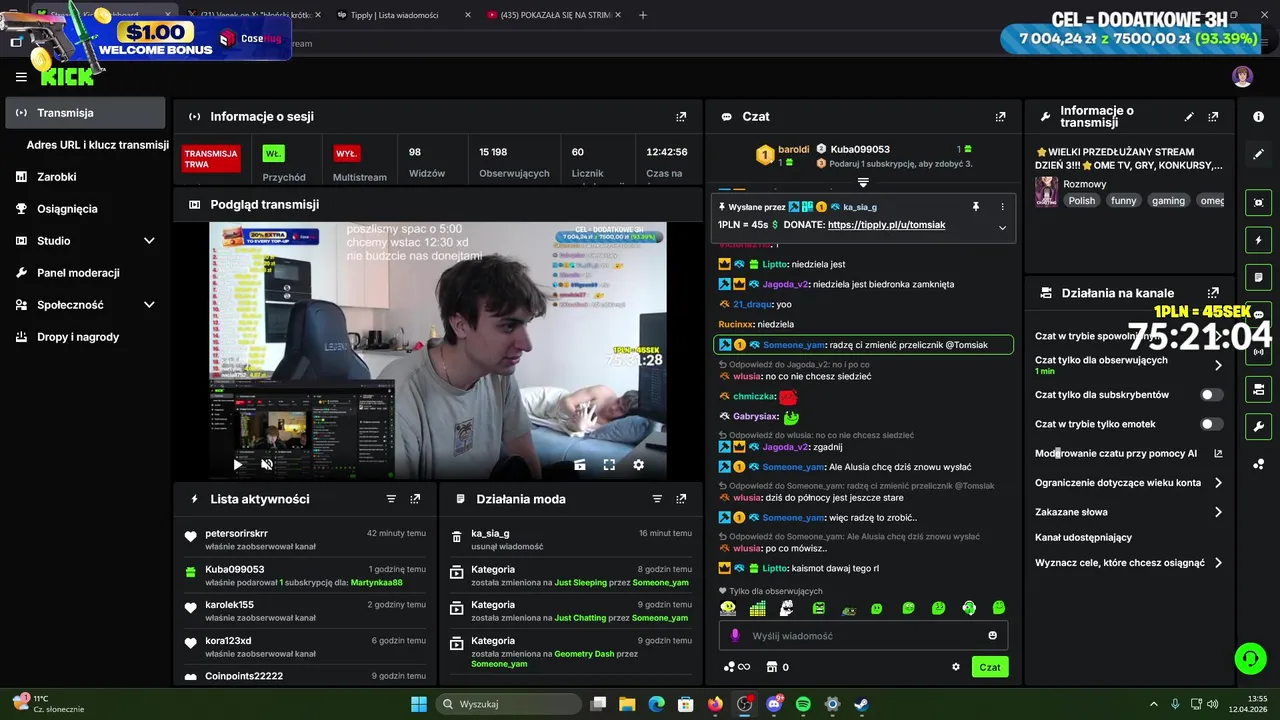1280x720 pixels.
Task: Click Just Sleeping category link
Action: 581,582
